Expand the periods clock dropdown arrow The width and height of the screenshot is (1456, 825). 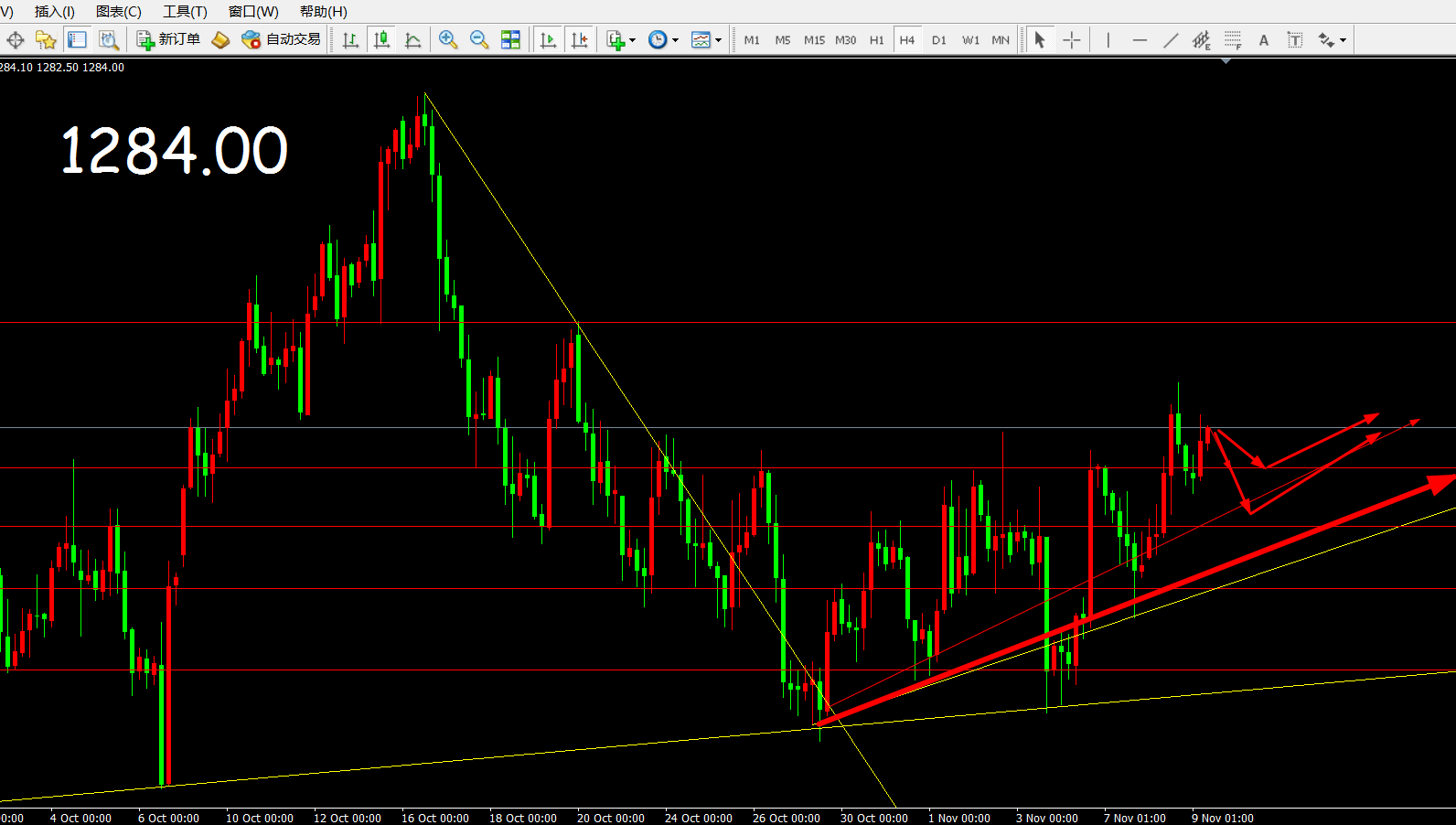[x=675, y=40]
